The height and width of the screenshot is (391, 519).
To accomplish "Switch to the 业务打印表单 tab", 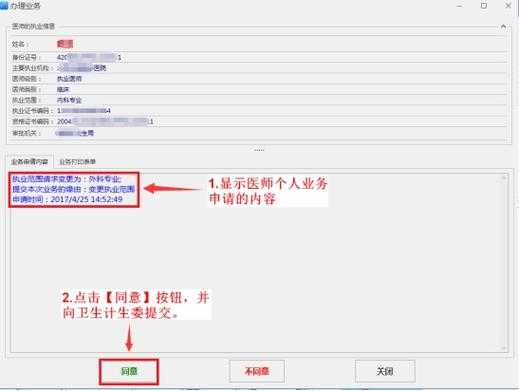I will coord(77,162).
